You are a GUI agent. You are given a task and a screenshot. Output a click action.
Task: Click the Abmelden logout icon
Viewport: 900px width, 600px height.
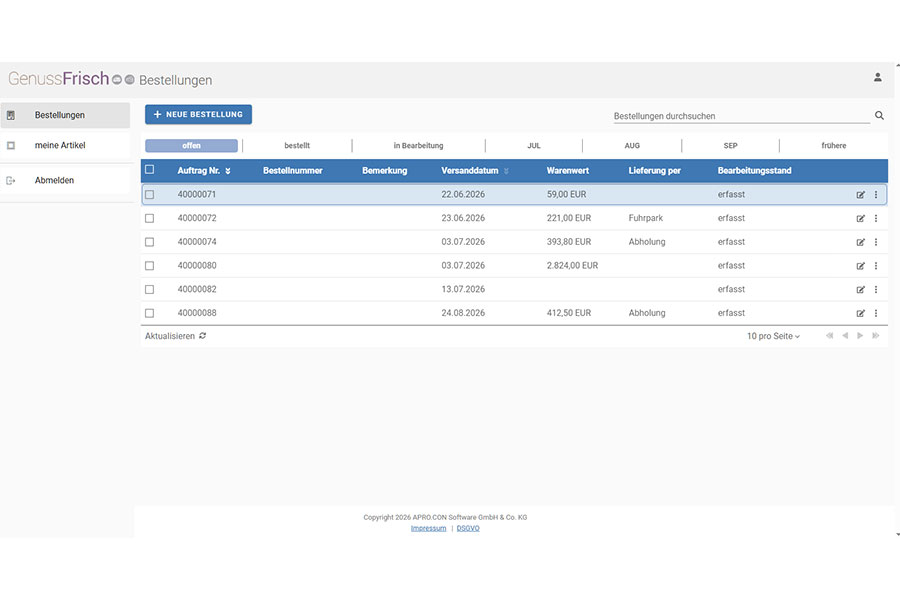point(11,181)
